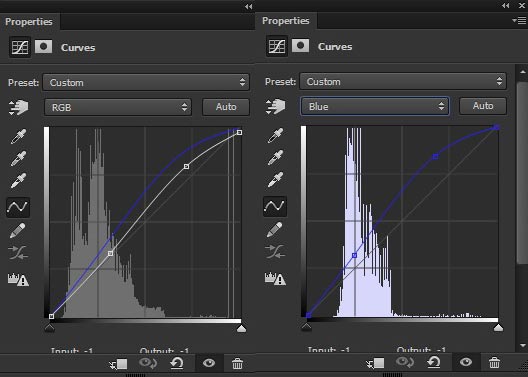Select pencil draw curve tool in right panel
528x377 pixels.
point(275,229)
